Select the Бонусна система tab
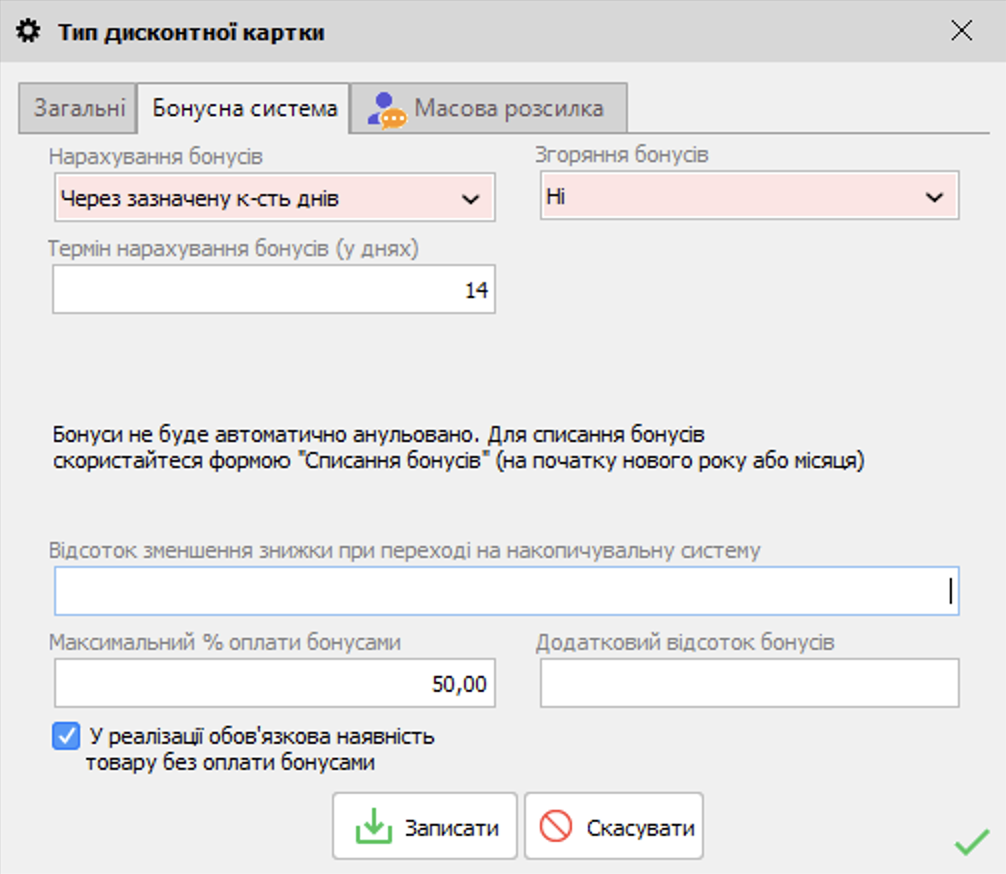1006x874 pixels. (244, 108)
